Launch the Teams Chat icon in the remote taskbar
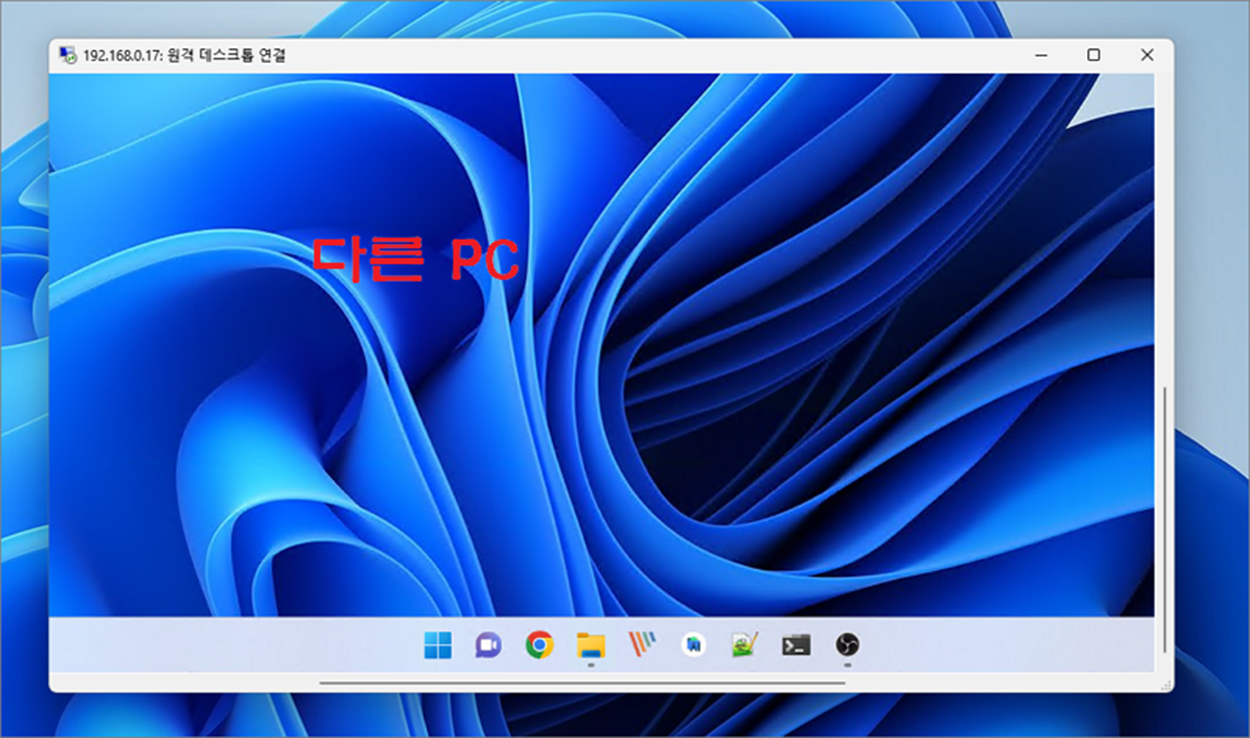The image size is (1250, 738). click(488, 645)
